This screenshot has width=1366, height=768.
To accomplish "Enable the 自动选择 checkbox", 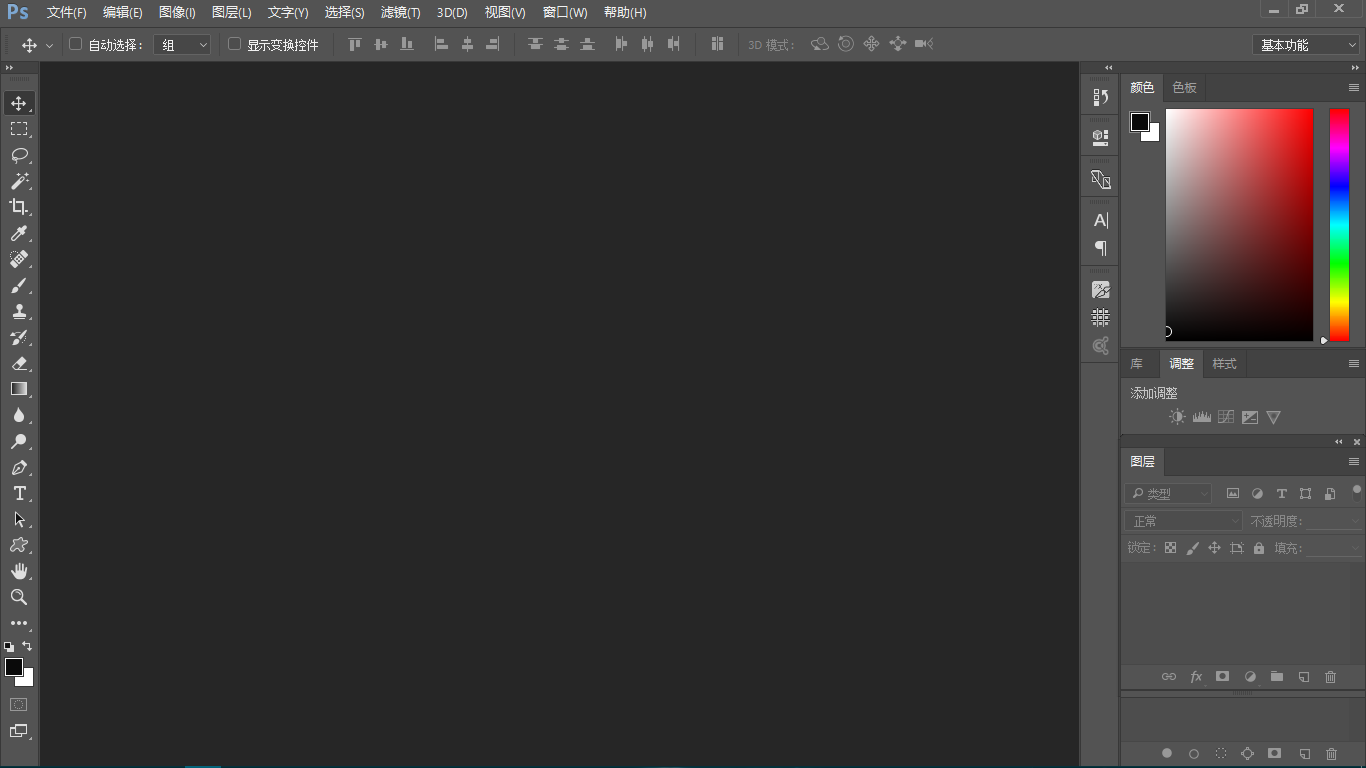I will click(x=75, y=44).
